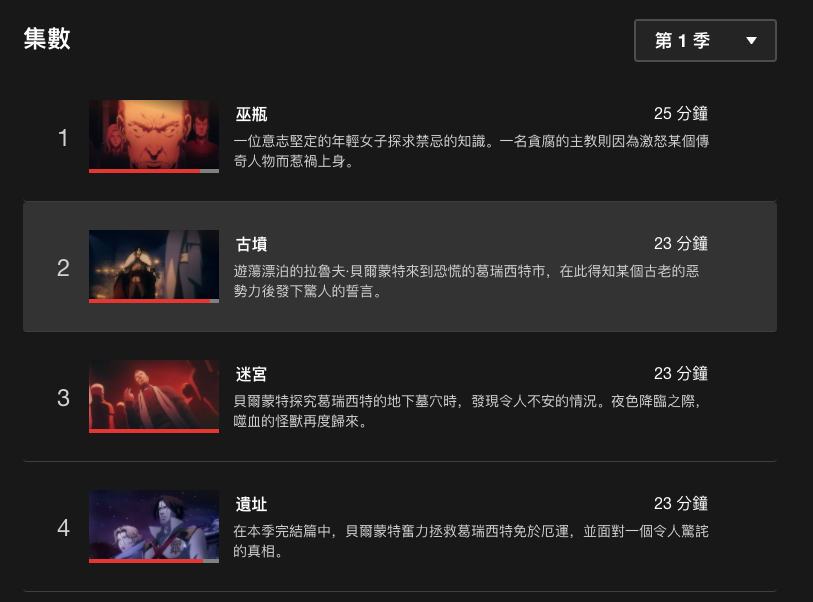
Task: Click the description of episode 3 about 地下墓穴
Action: point(467,411)
